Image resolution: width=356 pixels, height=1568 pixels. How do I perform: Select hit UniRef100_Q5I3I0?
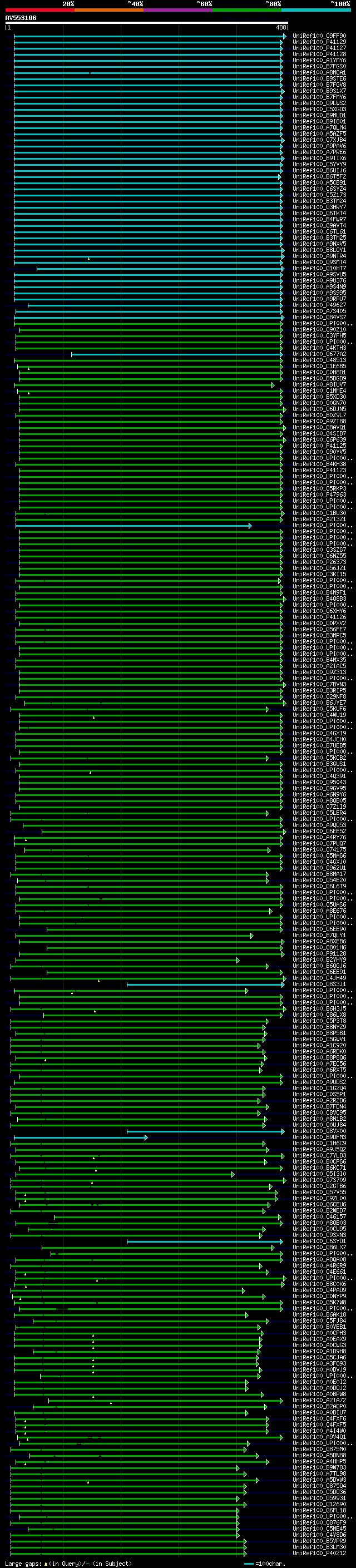point(319,1174)
